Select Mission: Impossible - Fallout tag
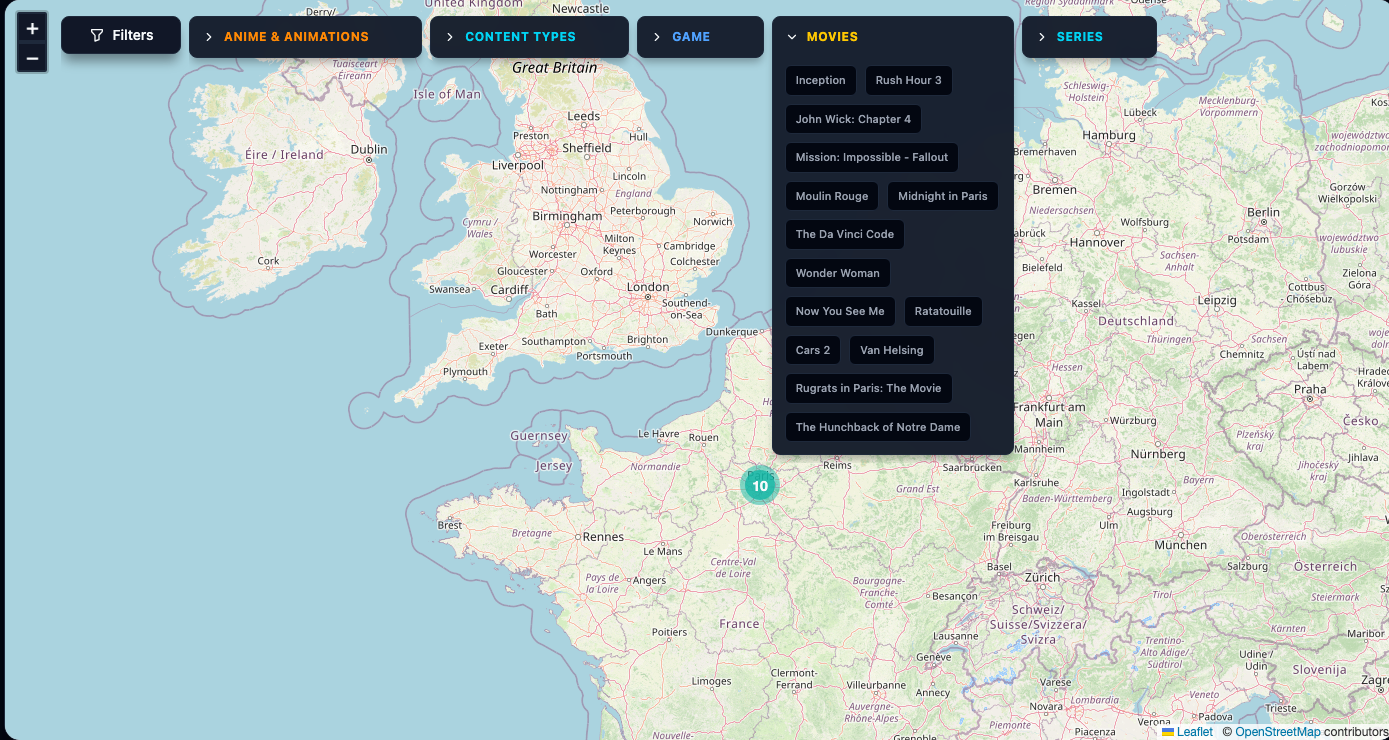This screenshot has height=740, width=1389. pos(871,157)
